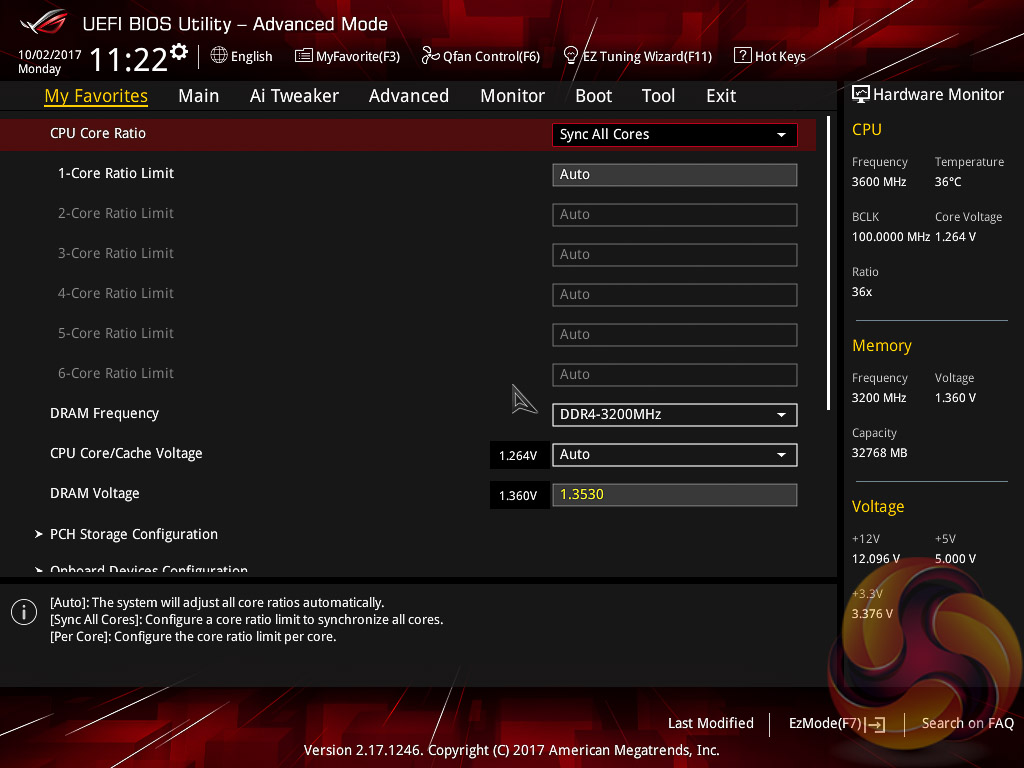
Task: Go to the Advanced tab
Action: coord(409,96)
